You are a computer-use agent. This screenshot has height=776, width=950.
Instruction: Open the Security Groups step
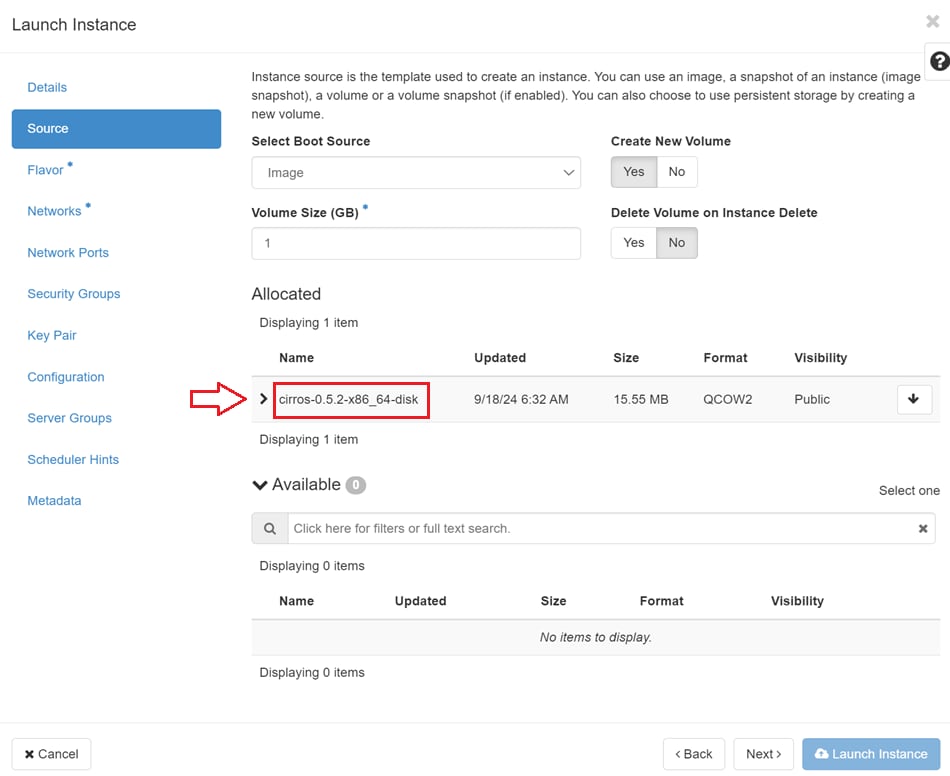coord(74,294)
